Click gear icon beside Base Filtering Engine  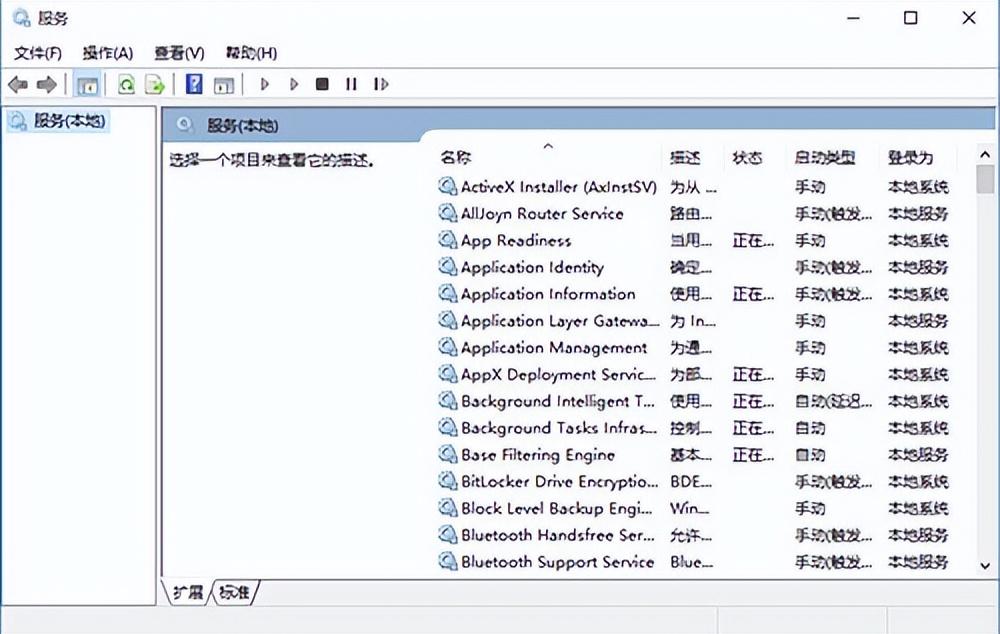click(448, 454)
